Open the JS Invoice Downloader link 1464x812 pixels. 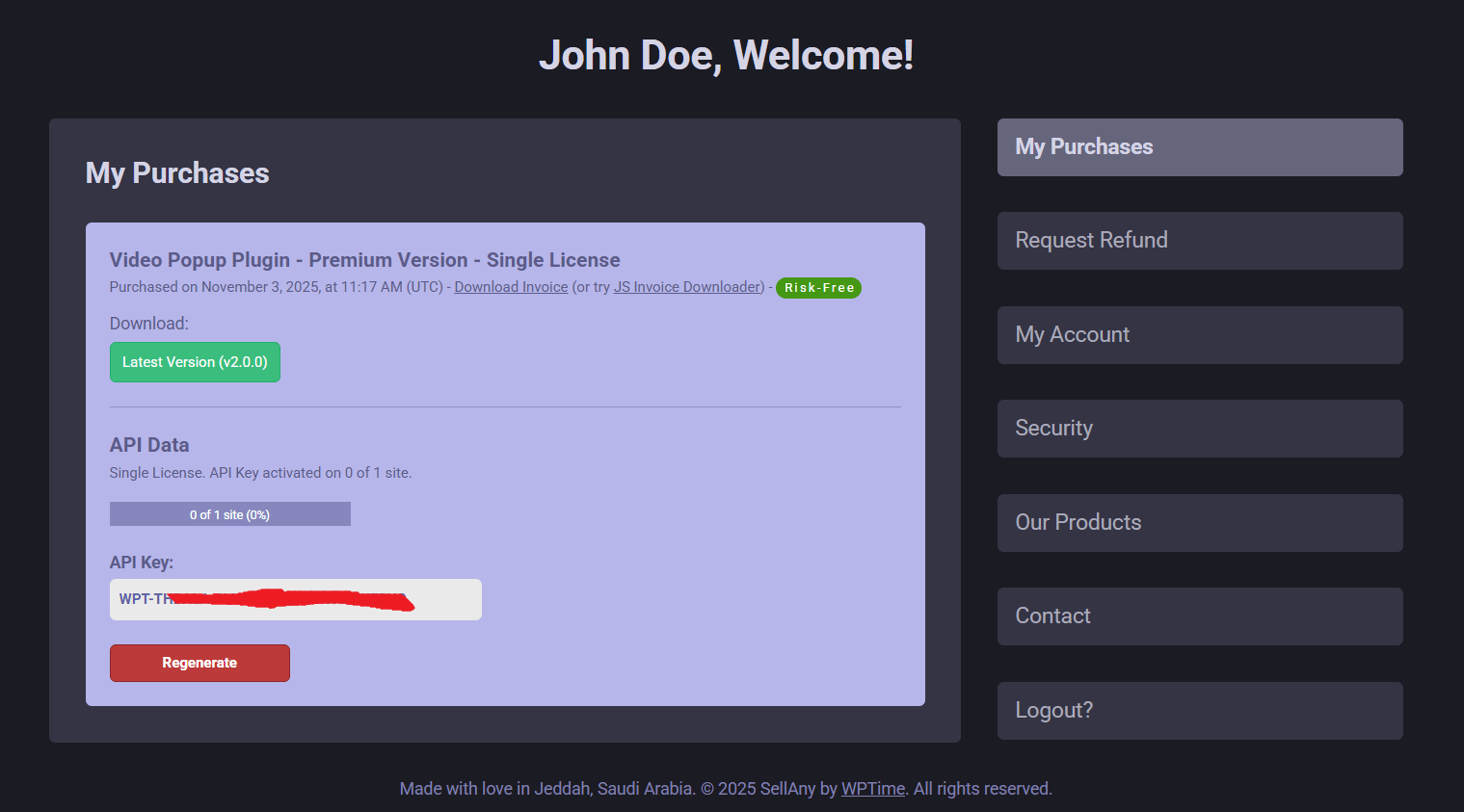pos(688,287)
